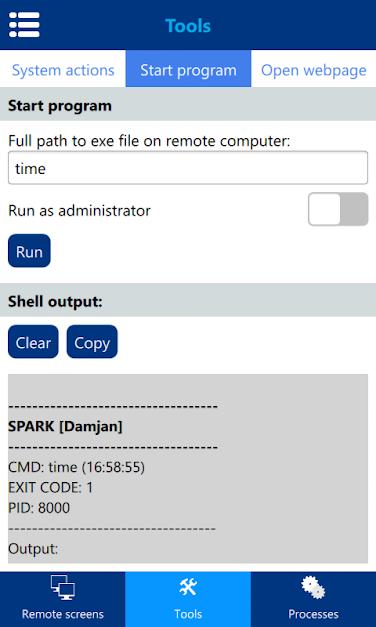
Task: Select the Start program tab
Action: coord(188,70)
